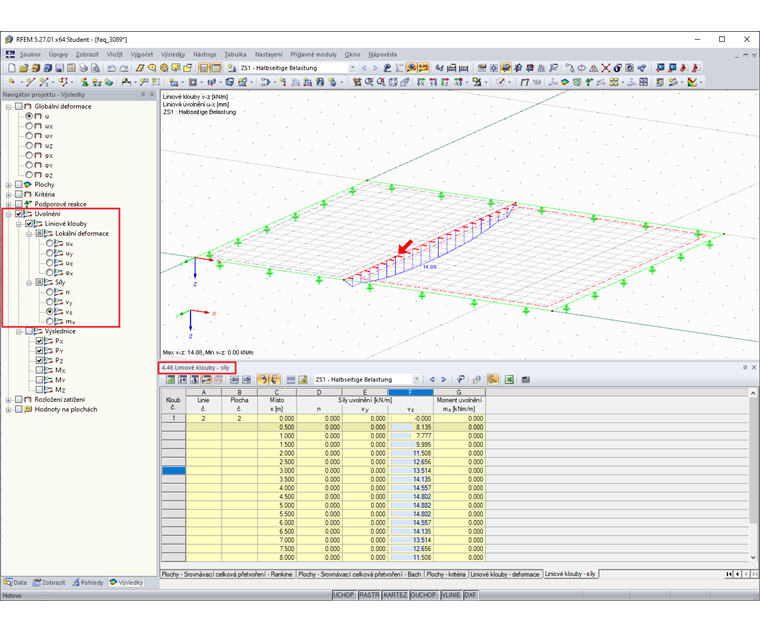Switch to Liniové klouby - deformace tab
Screen dimensions: 760x632
pyautogui.click(x=505, y=574)
